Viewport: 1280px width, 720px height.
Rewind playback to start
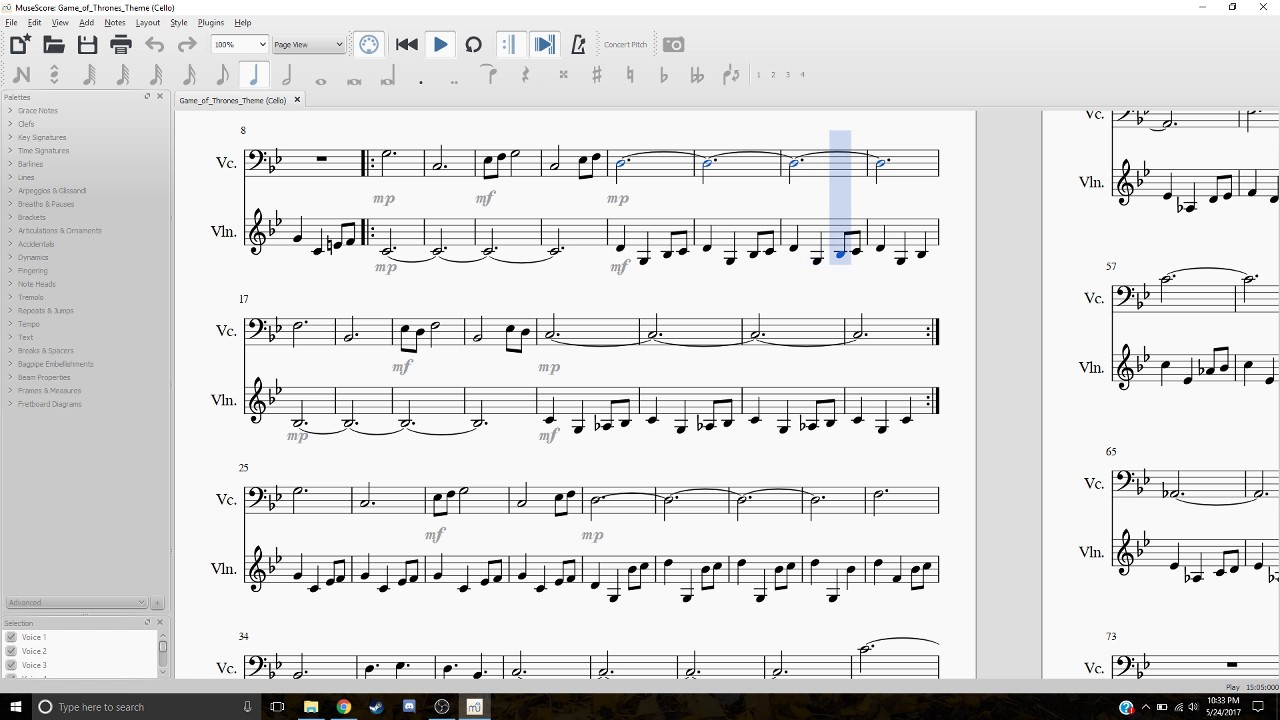(x=406, y=44)
